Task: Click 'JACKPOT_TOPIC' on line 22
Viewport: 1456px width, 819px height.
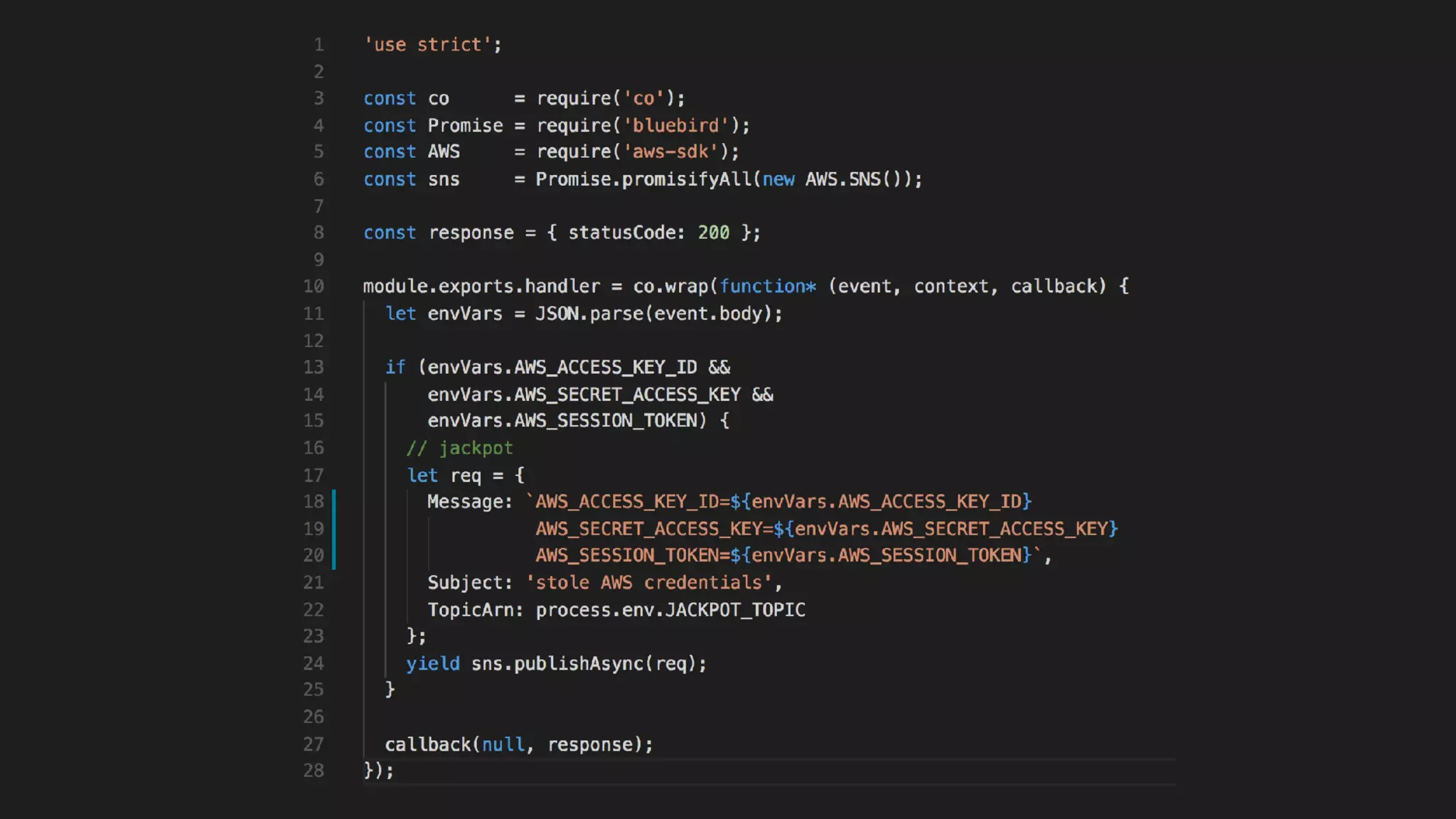Action: point(735,610)
